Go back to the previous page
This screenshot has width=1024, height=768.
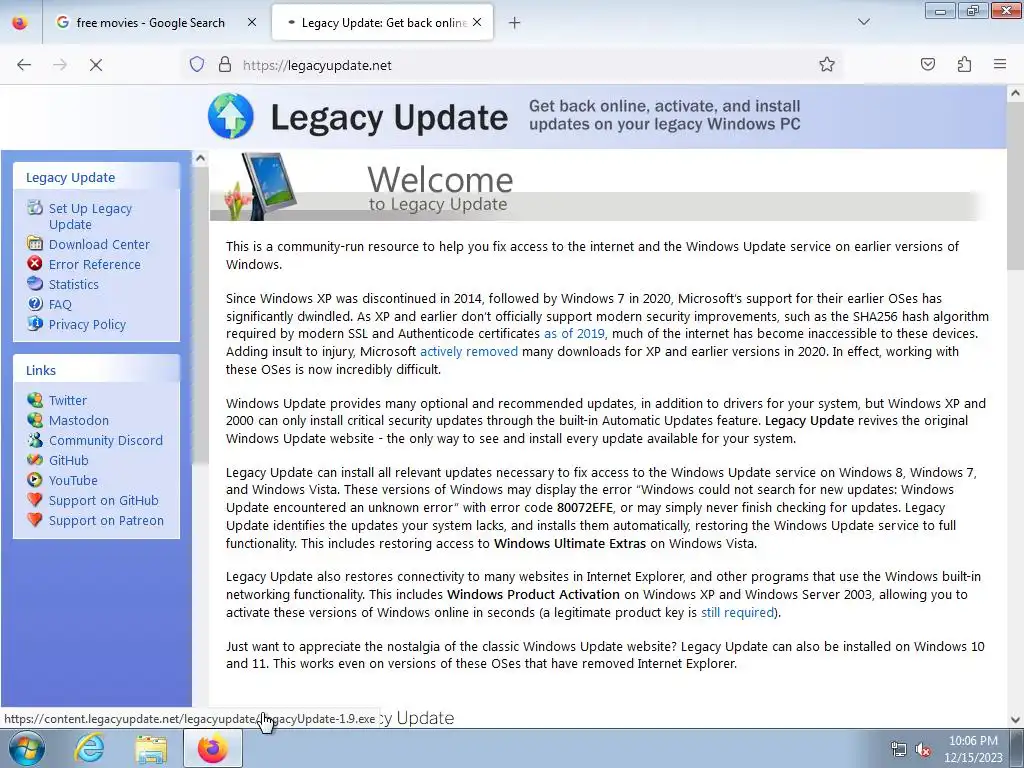tap(24, 65)
